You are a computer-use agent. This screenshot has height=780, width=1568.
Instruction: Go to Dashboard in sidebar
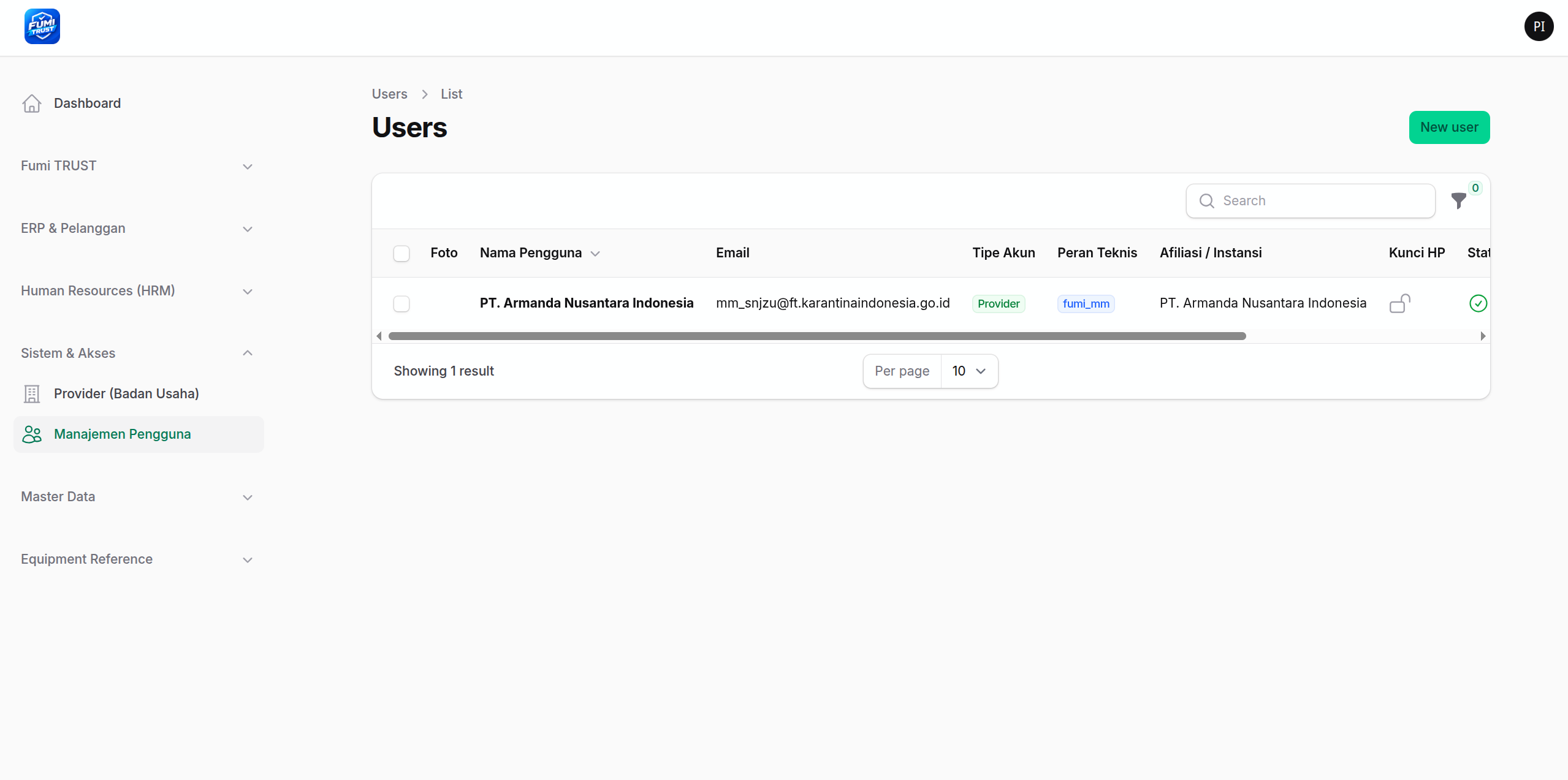click(139, 104)
